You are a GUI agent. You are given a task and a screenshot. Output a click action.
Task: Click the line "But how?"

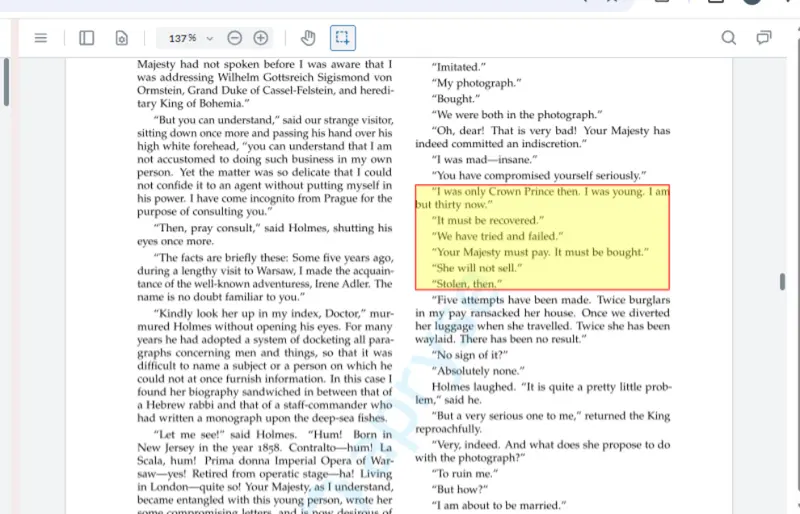[460, 489]
